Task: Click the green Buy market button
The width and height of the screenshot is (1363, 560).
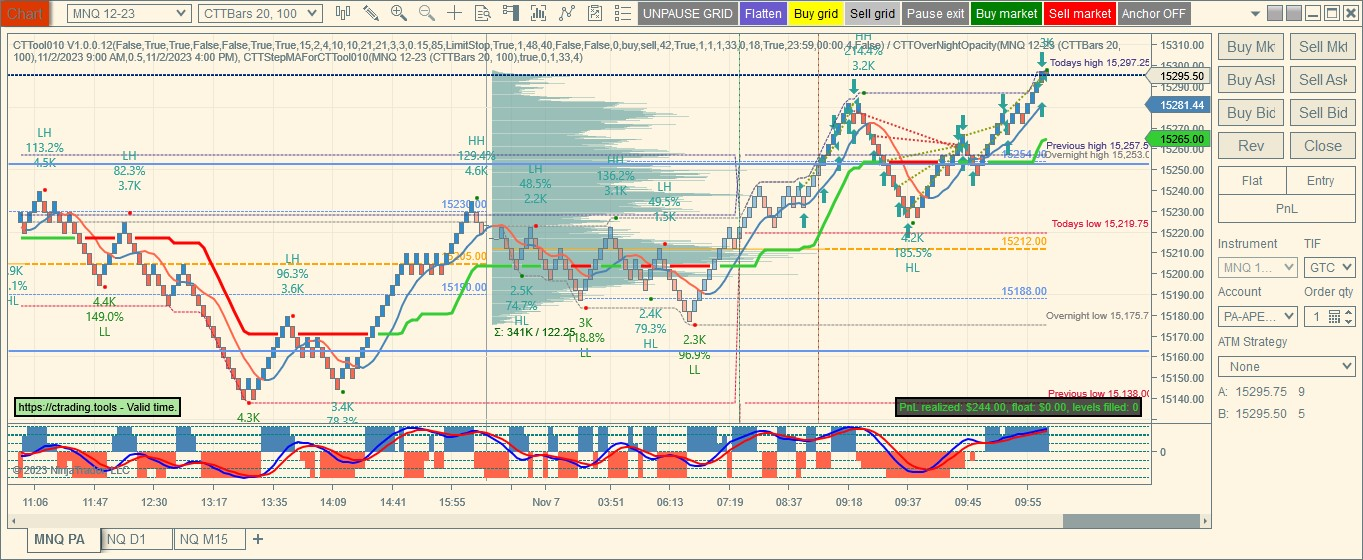Action: pyautogui.click(x=1006, y=14)
